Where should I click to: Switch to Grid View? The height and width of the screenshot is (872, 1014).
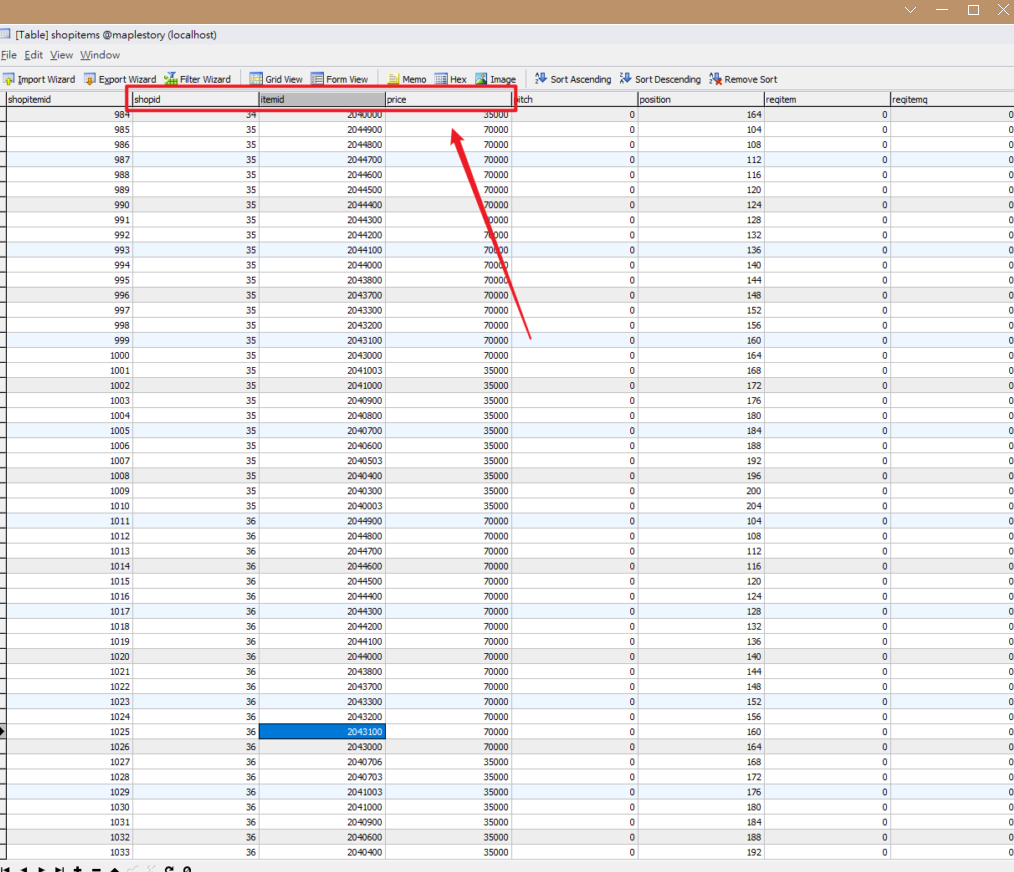tap(276, 79)
